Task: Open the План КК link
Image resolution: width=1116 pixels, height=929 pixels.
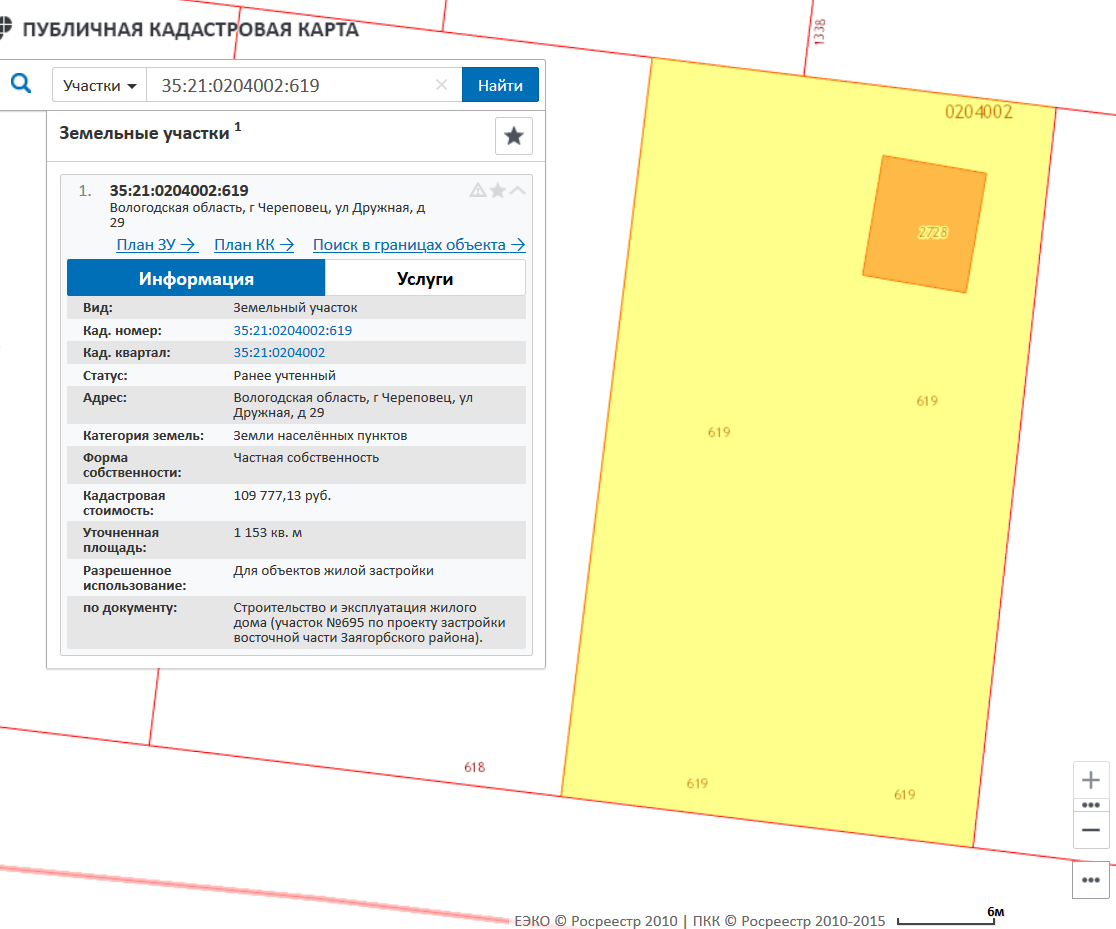Action: [x=254, y=245]
